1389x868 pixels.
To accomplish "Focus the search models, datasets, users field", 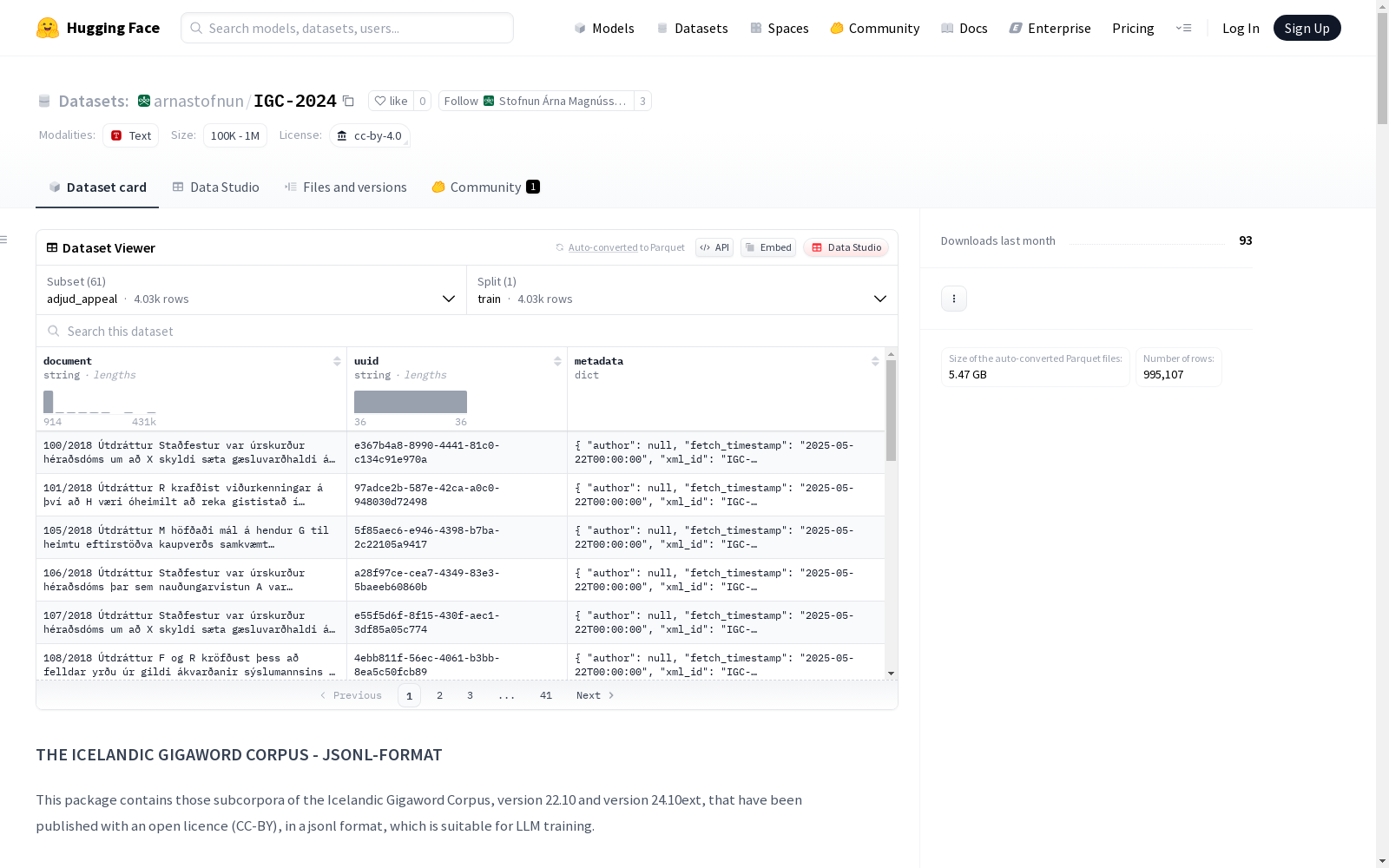I will pyautogui.click(x=347, y=28).
